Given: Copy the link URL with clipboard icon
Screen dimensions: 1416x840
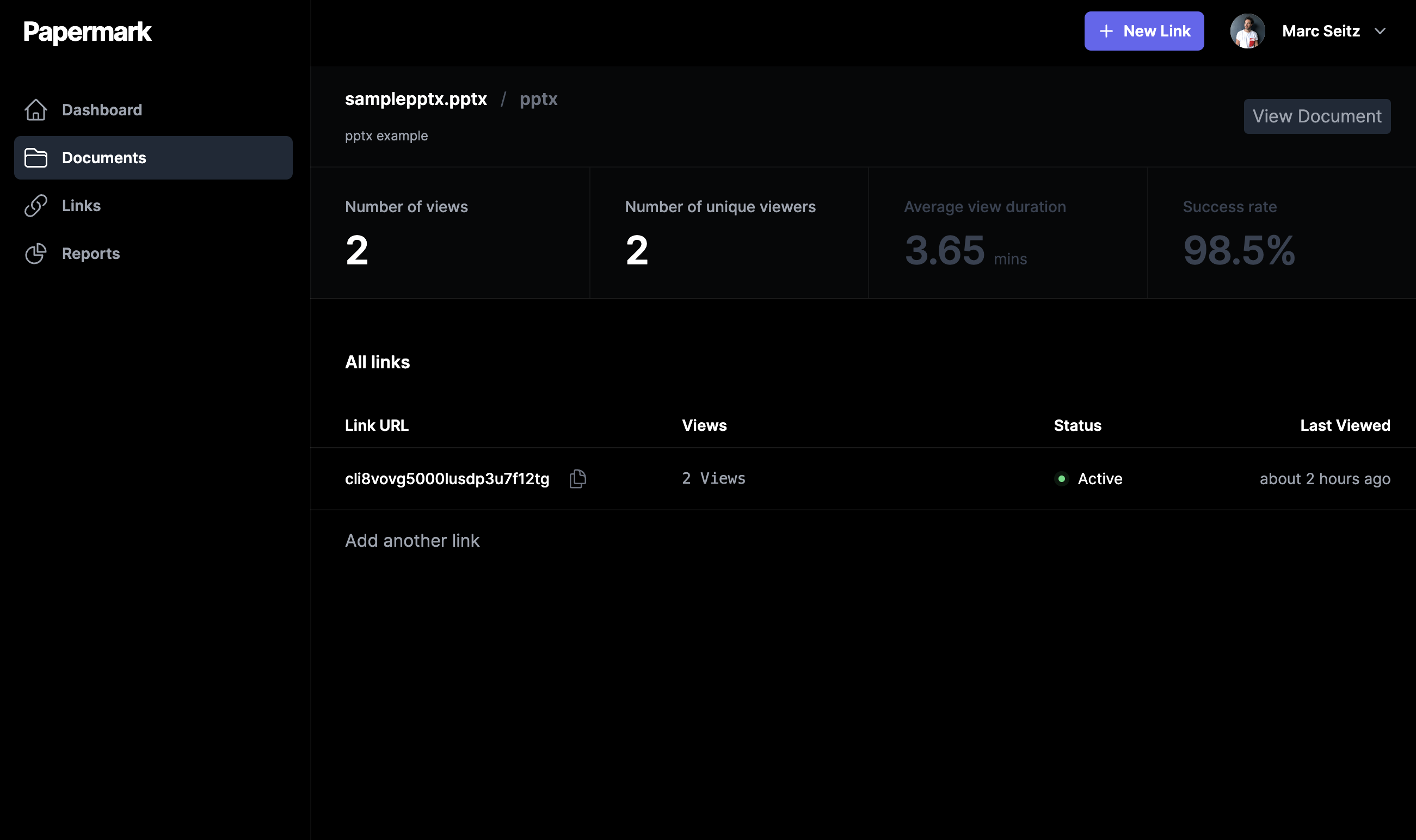Looking at the screenshot, I should [x=577, y=479].
